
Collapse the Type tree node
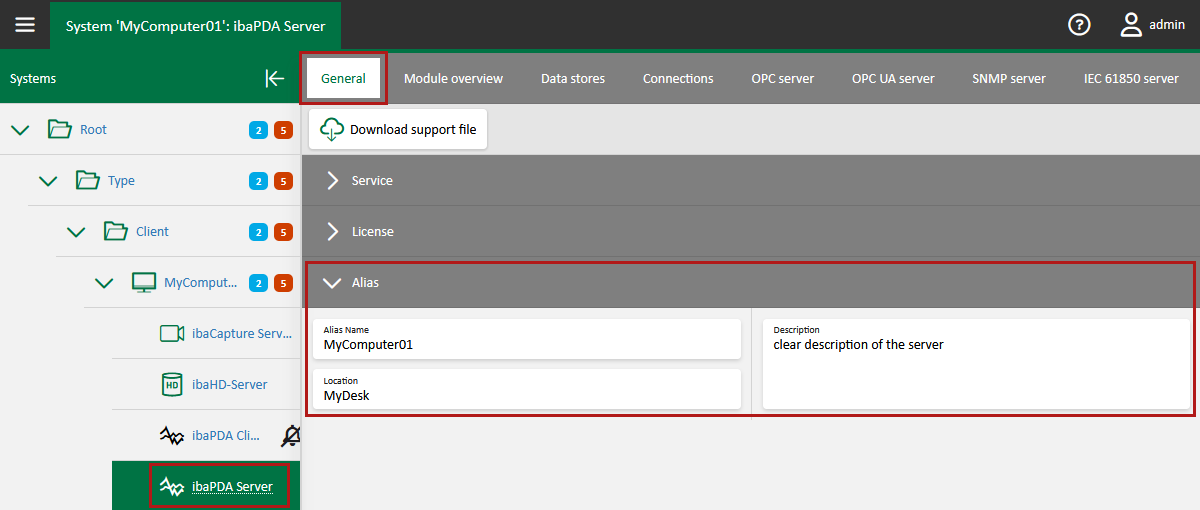pyautogui.click(x=48, y=180)
